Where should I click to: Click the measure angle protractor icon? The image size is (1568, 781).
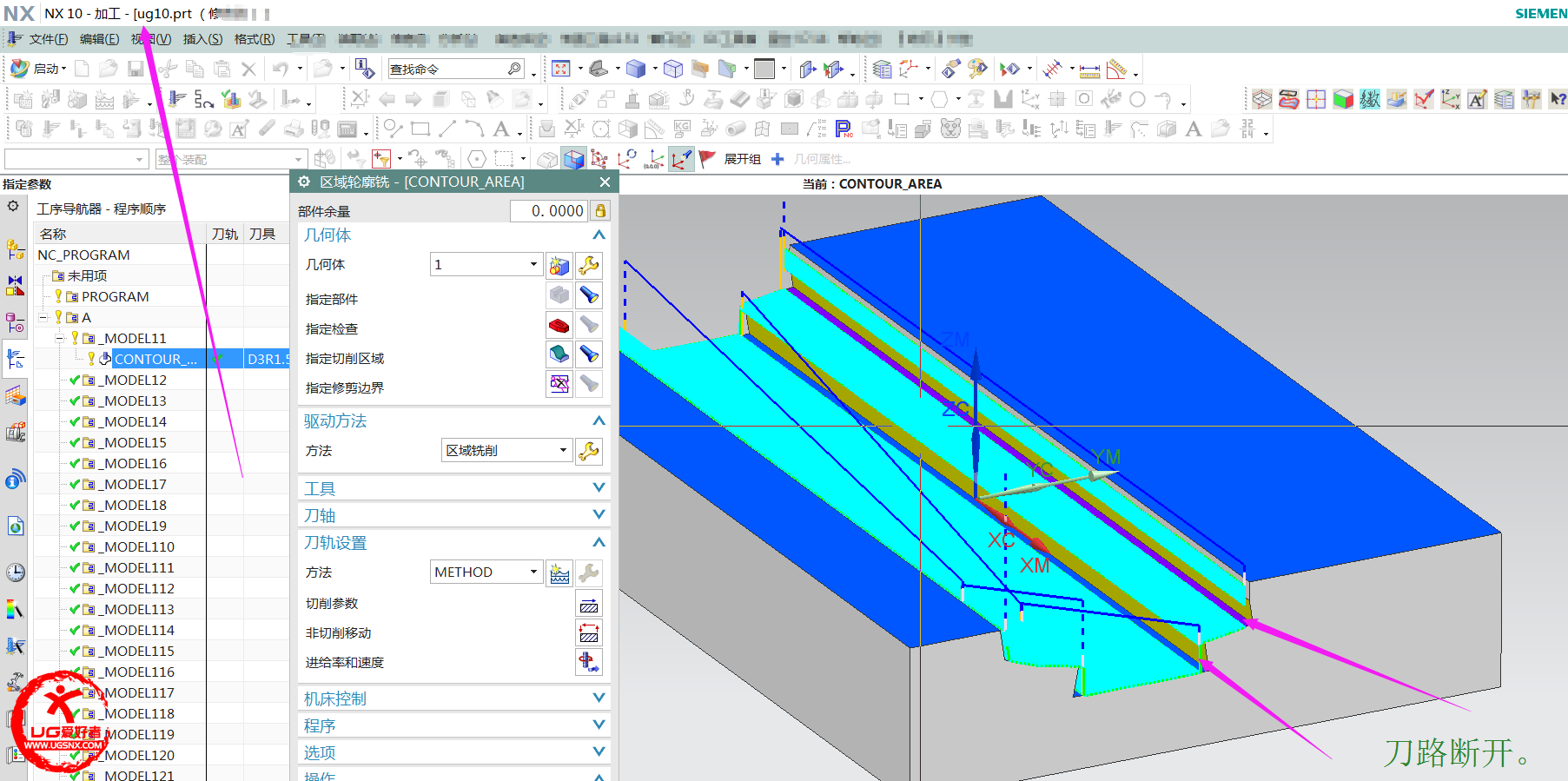tap(1117, 69)
